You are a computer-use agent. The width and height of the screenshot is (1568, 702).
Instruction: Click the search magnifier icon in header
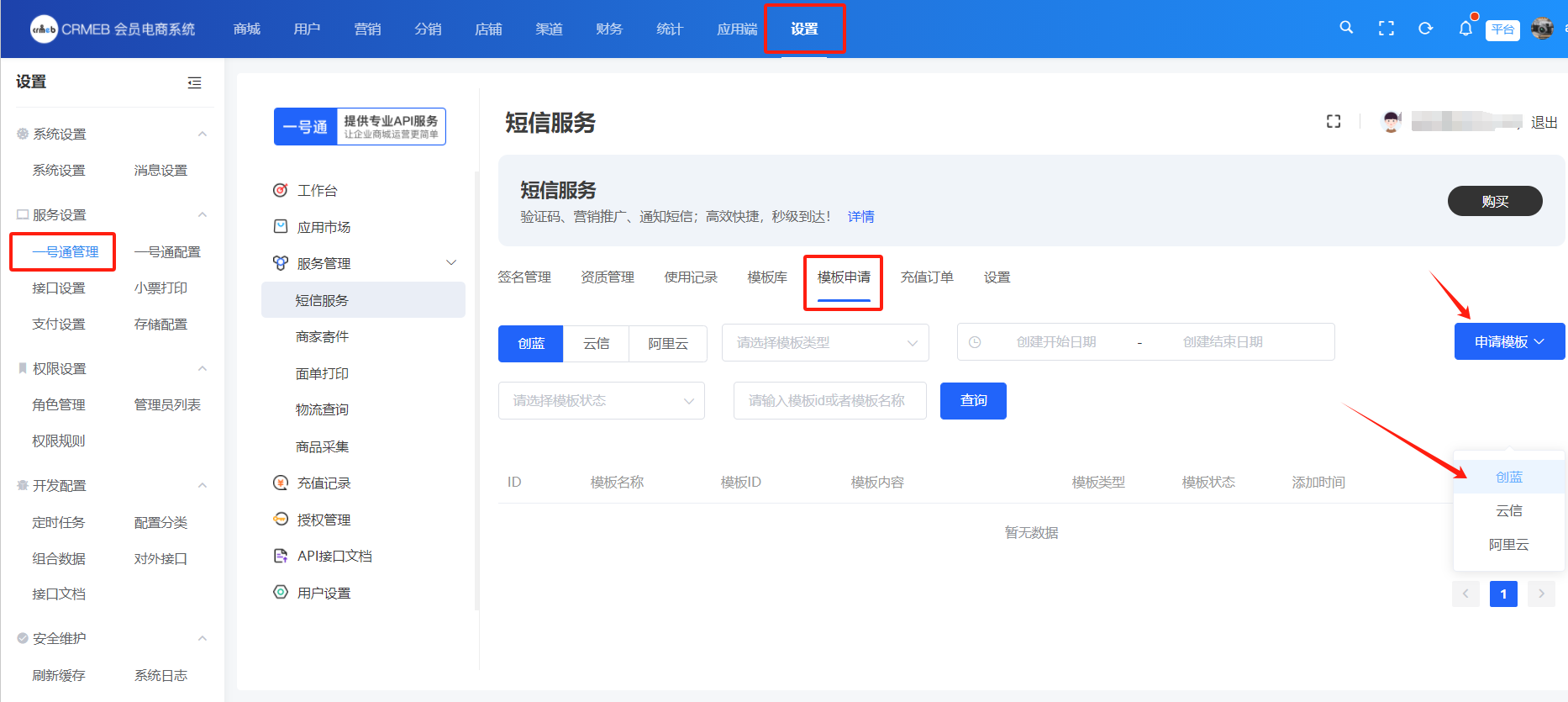1346,28
